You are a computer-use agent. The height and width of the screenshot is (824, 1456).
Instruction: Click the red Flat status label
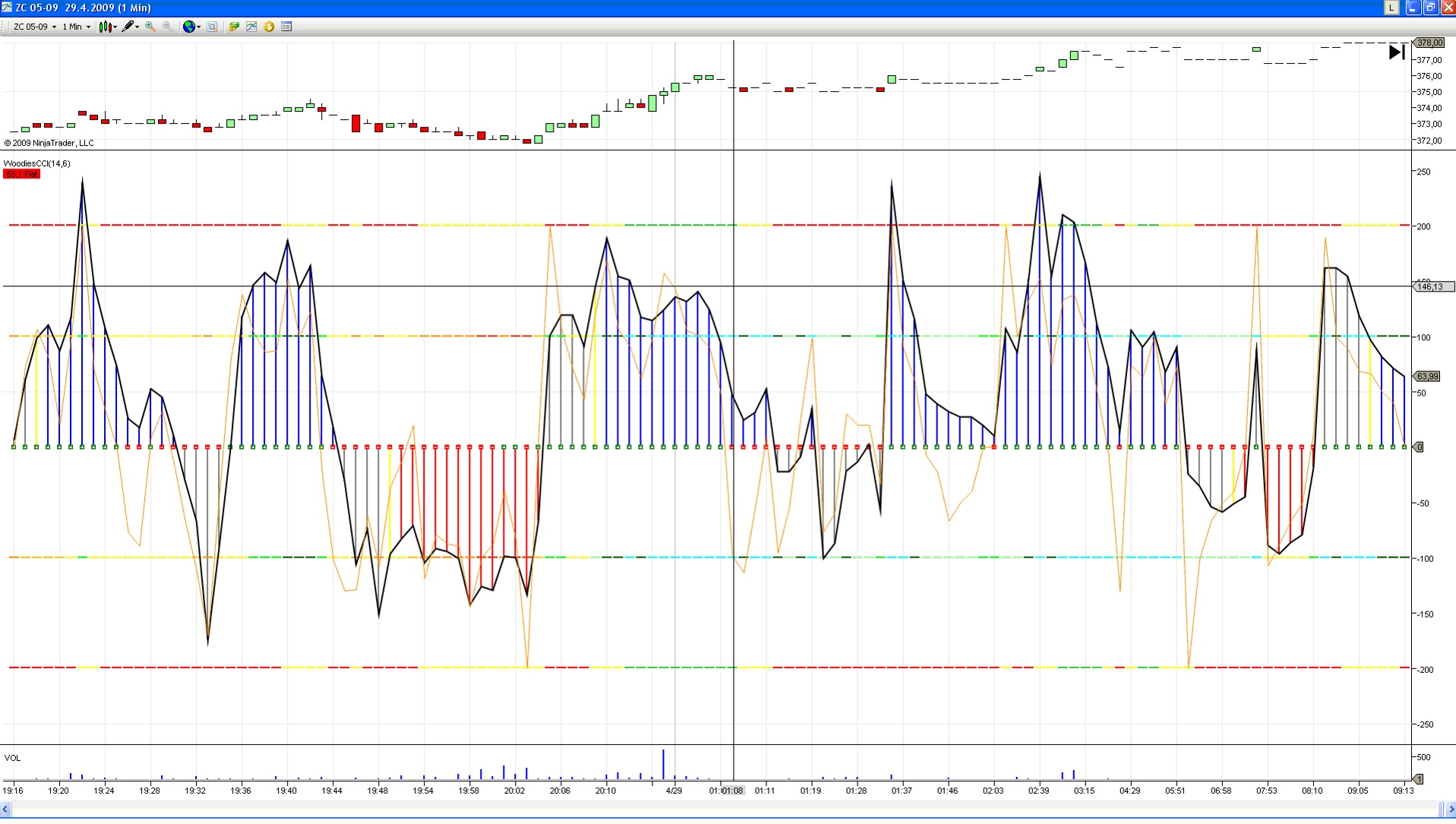21,174
